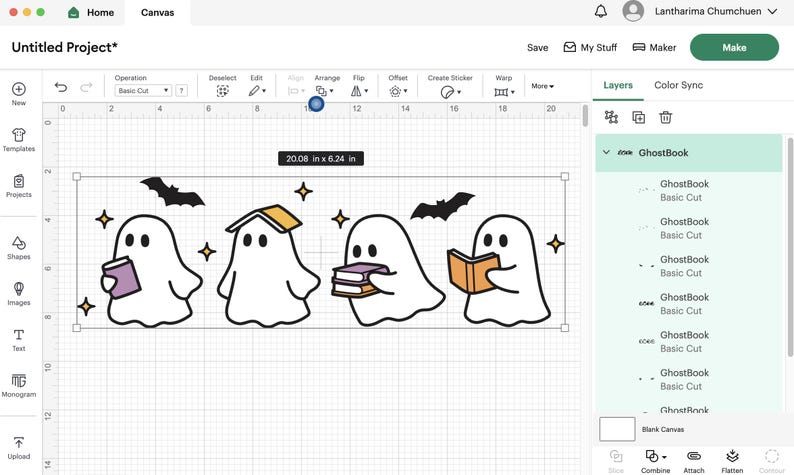The height and width of the screenshot is (475, 794).
Task: Duplicate the selected layer
Action: 639,117
